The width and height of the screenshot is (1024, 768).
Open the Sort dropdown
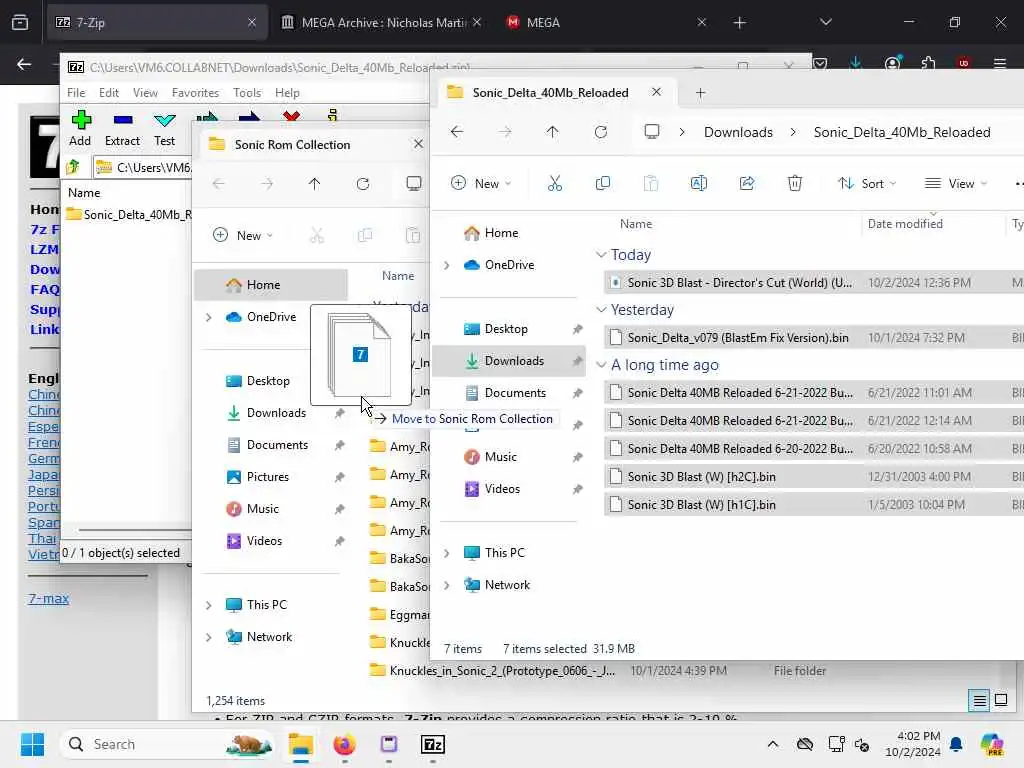tap(867, 184)
